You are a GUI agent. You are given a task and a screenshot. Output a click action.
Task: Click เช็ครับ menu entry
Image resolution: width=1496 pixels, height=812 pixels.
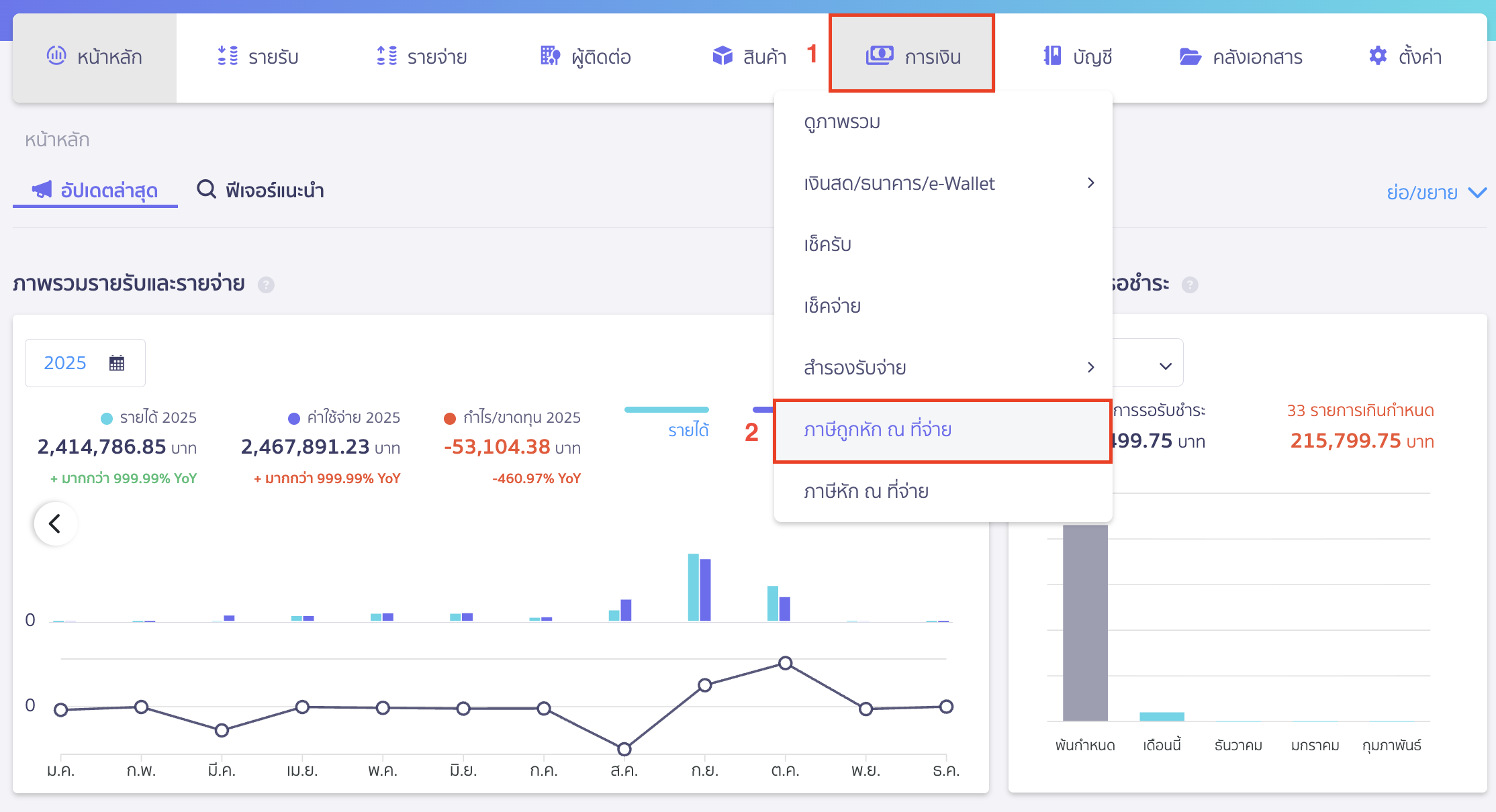828,244
